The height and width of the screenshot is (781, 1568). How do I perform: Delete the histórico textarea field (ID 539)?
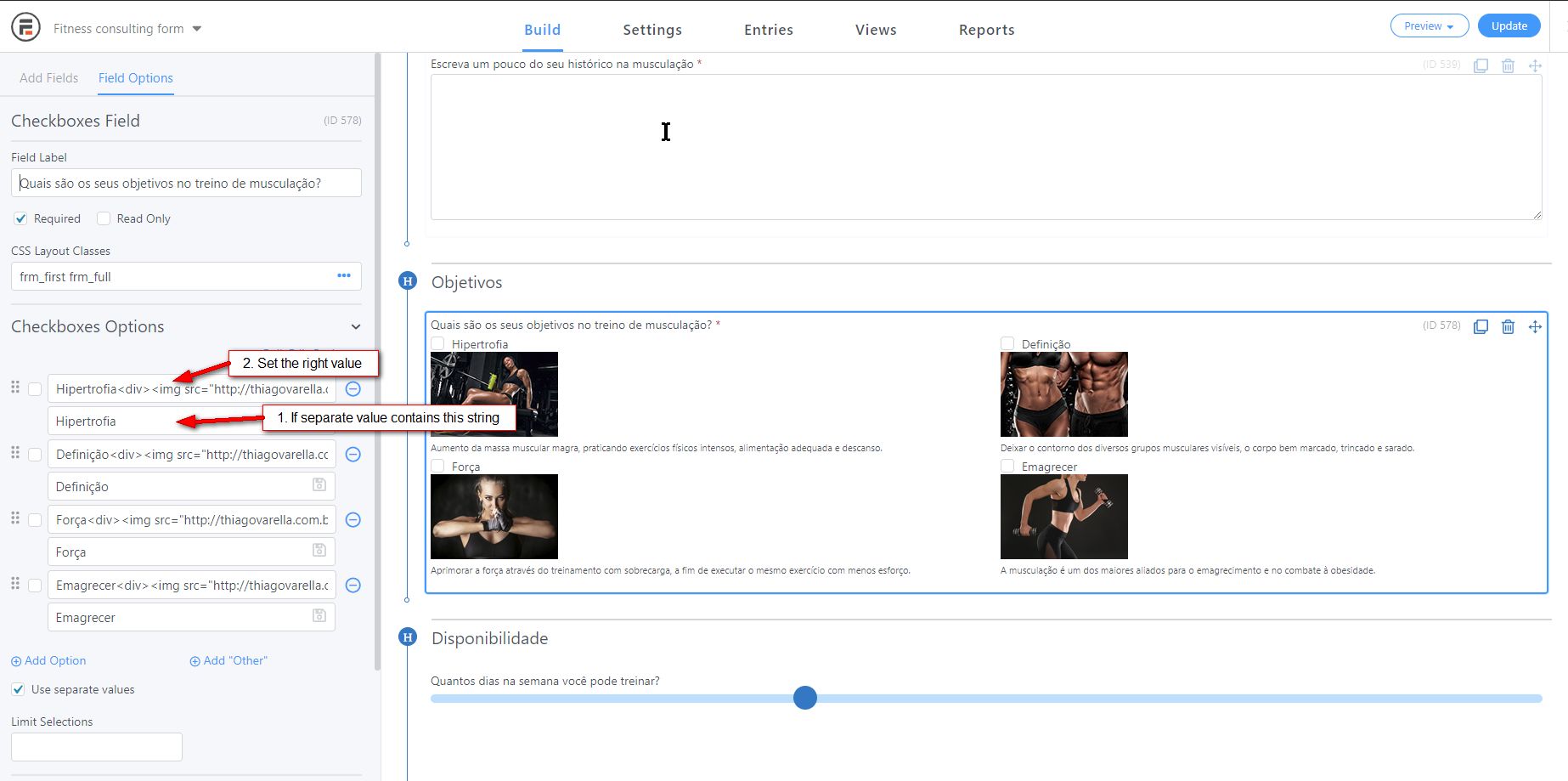tap(1508, 65)
